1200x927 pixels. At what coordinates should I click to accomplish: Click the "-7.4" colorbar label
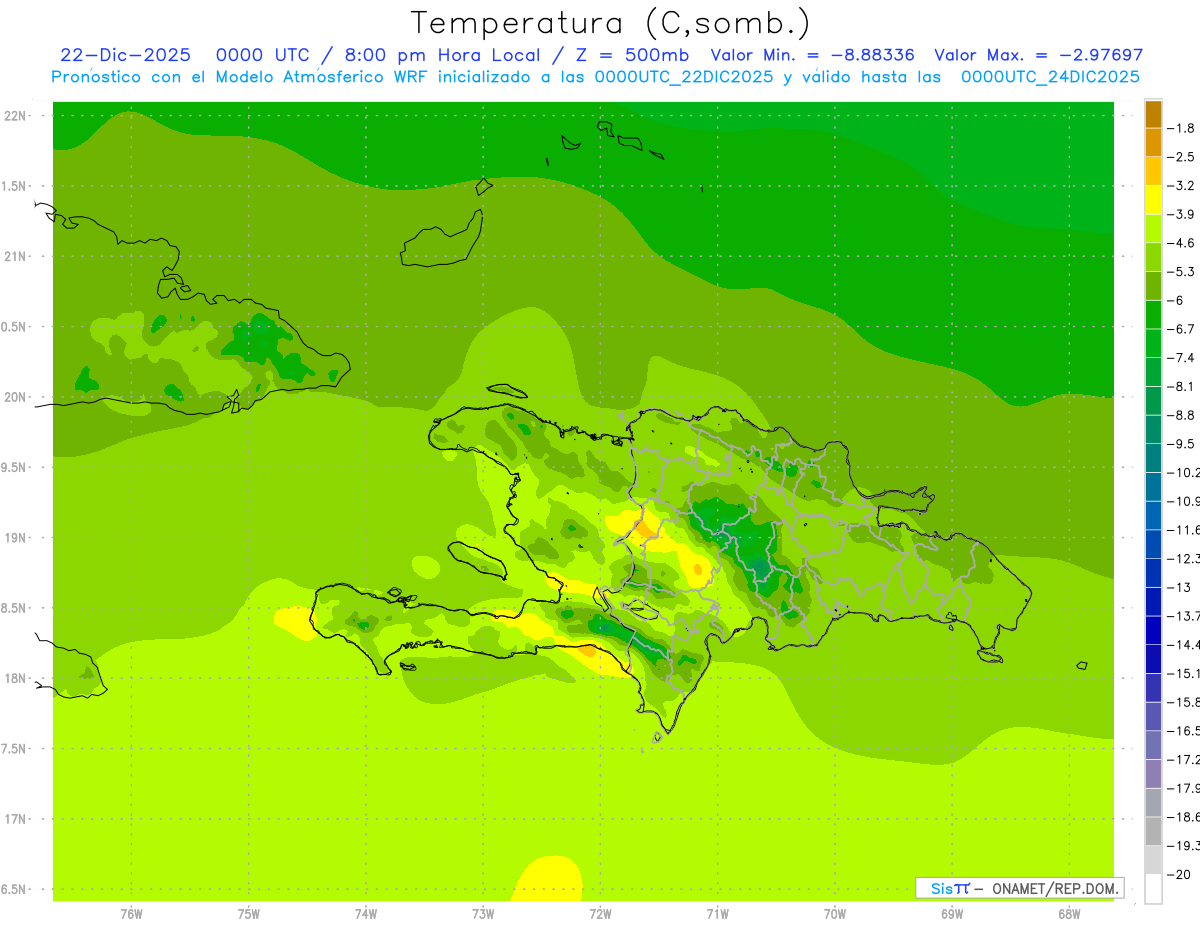coord(1181,357)
